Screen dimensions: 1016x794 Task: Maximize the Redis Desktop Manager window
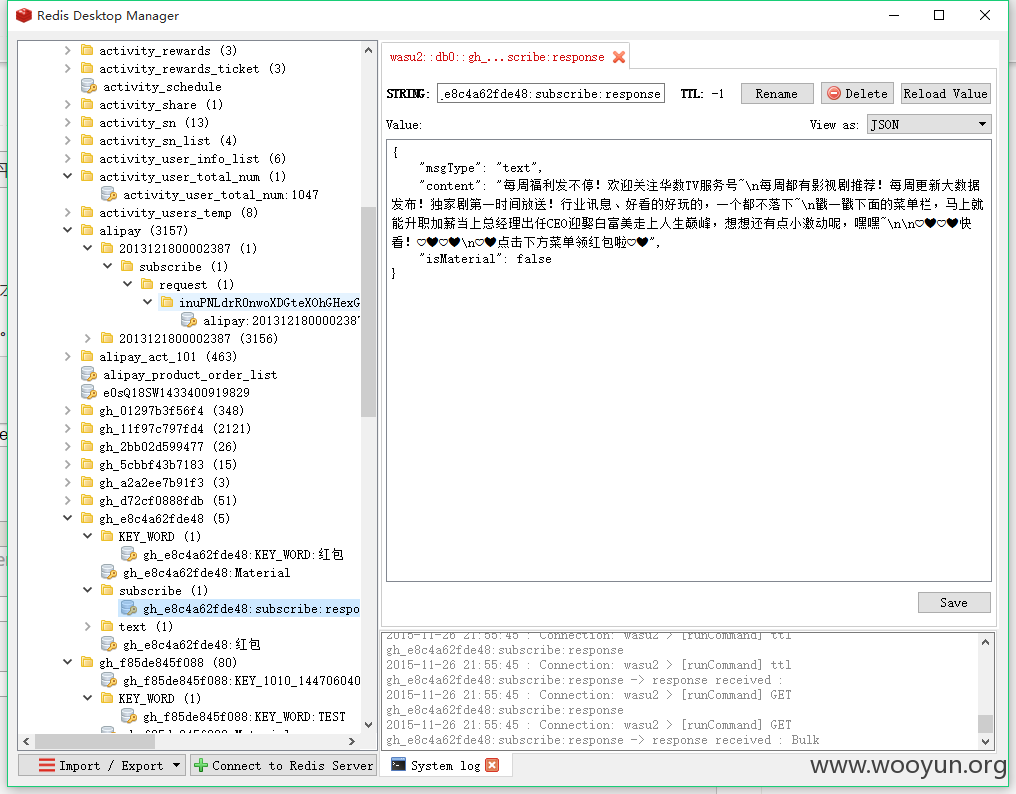[x=938, y=15]
